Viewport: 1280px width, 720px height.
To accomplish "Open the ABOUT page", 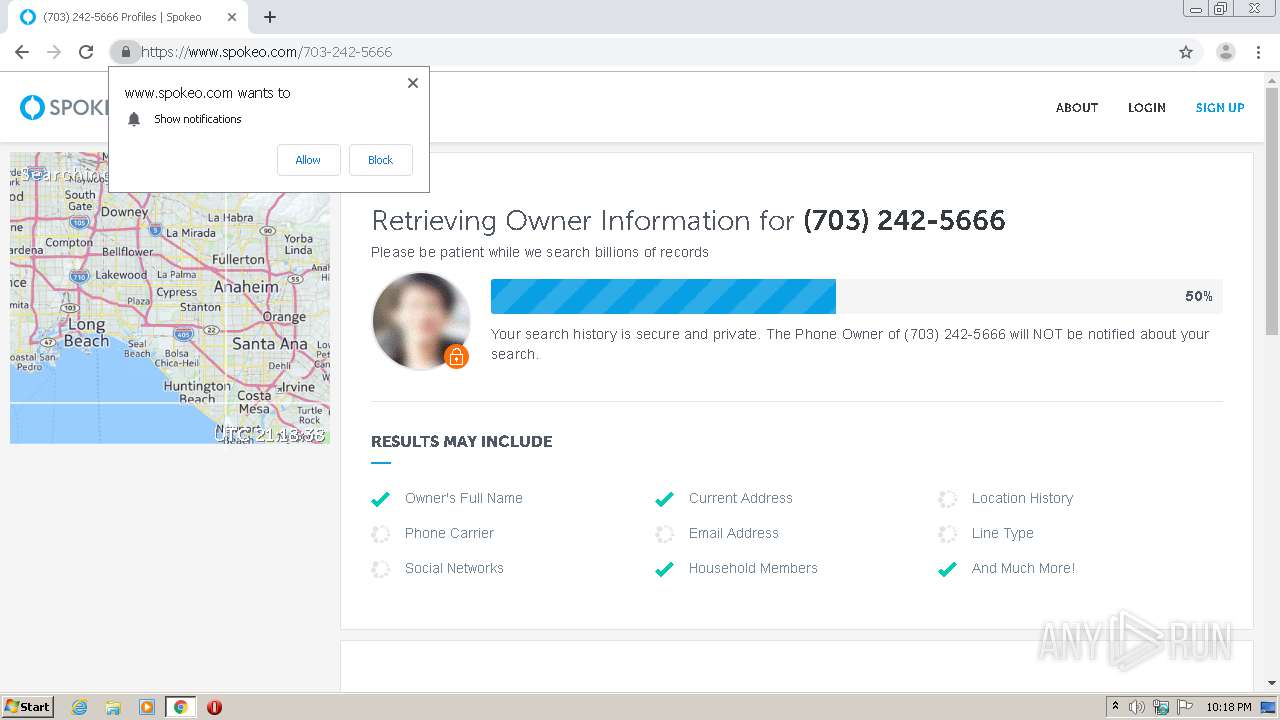I will [x=1077, y=108].
